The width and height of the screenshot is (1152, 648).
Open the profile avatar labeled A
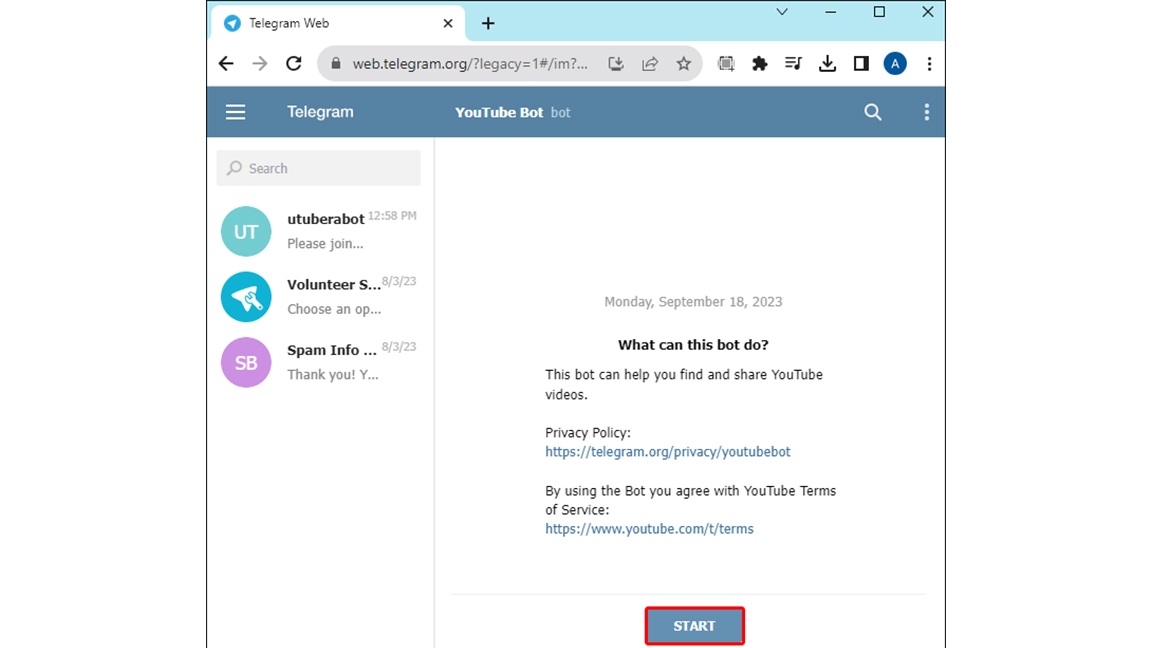(x=895, y=63)
